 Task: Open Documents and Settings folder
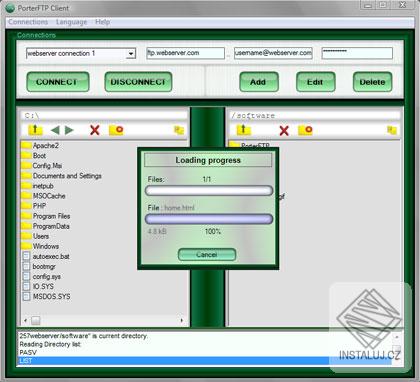[x=61, y=176]
